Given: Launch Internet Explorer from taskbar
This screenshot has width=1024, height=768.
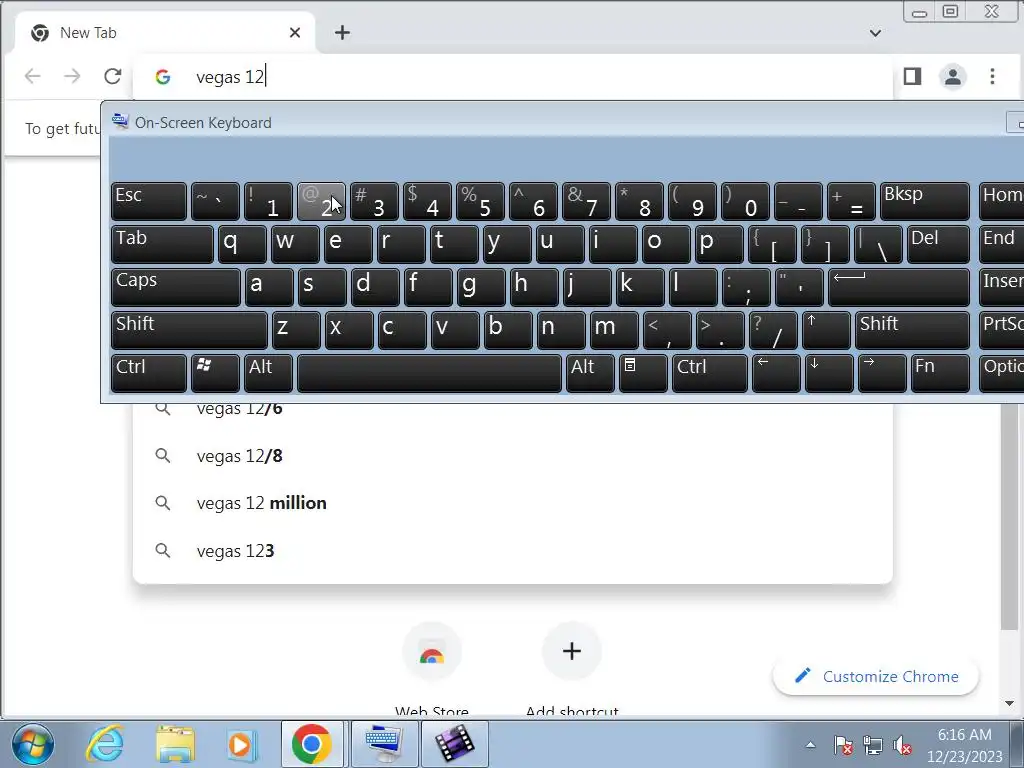Looking at the screenshot, I should [x=104, y=744].
